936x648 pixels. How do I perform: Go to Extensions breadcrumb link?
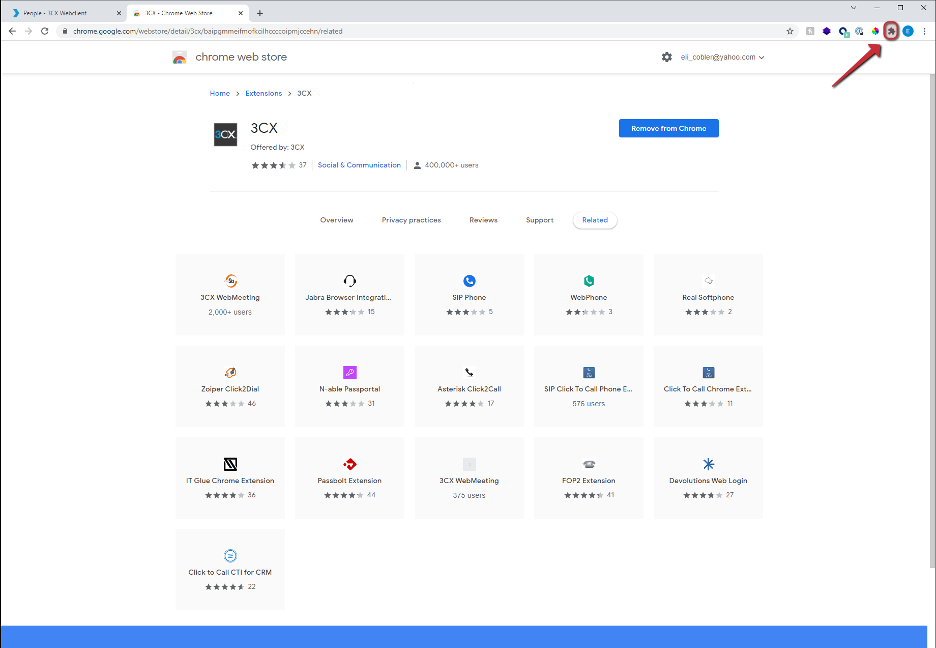tap(263, 94)
